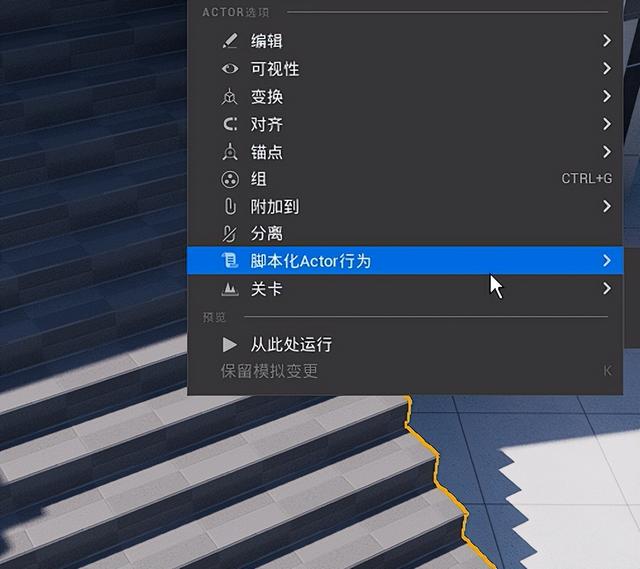Click the pencil icon beside 编辑
The image size is (640, 569).
coord(230,41)
